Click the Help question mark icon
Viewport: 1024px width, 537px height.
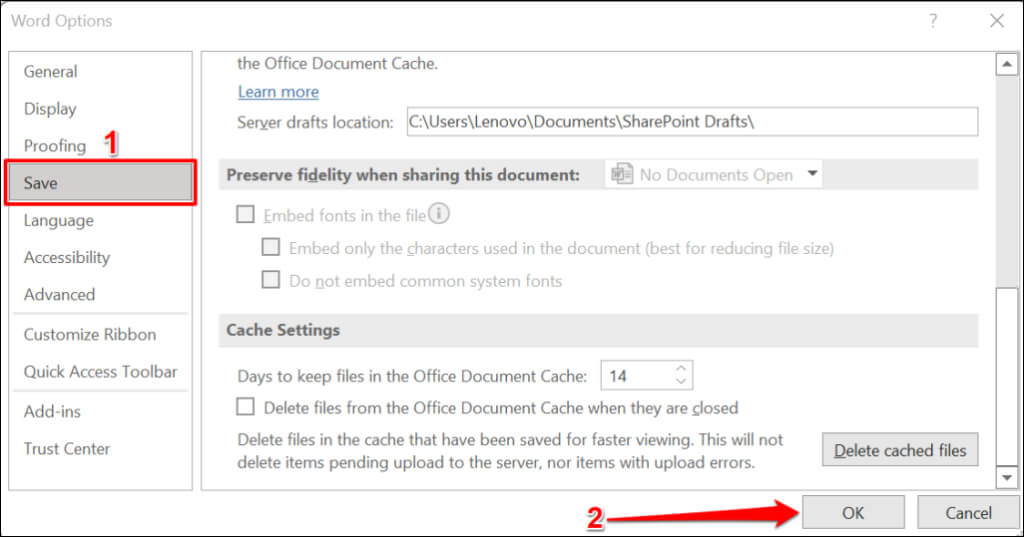[x=932, y=21]
